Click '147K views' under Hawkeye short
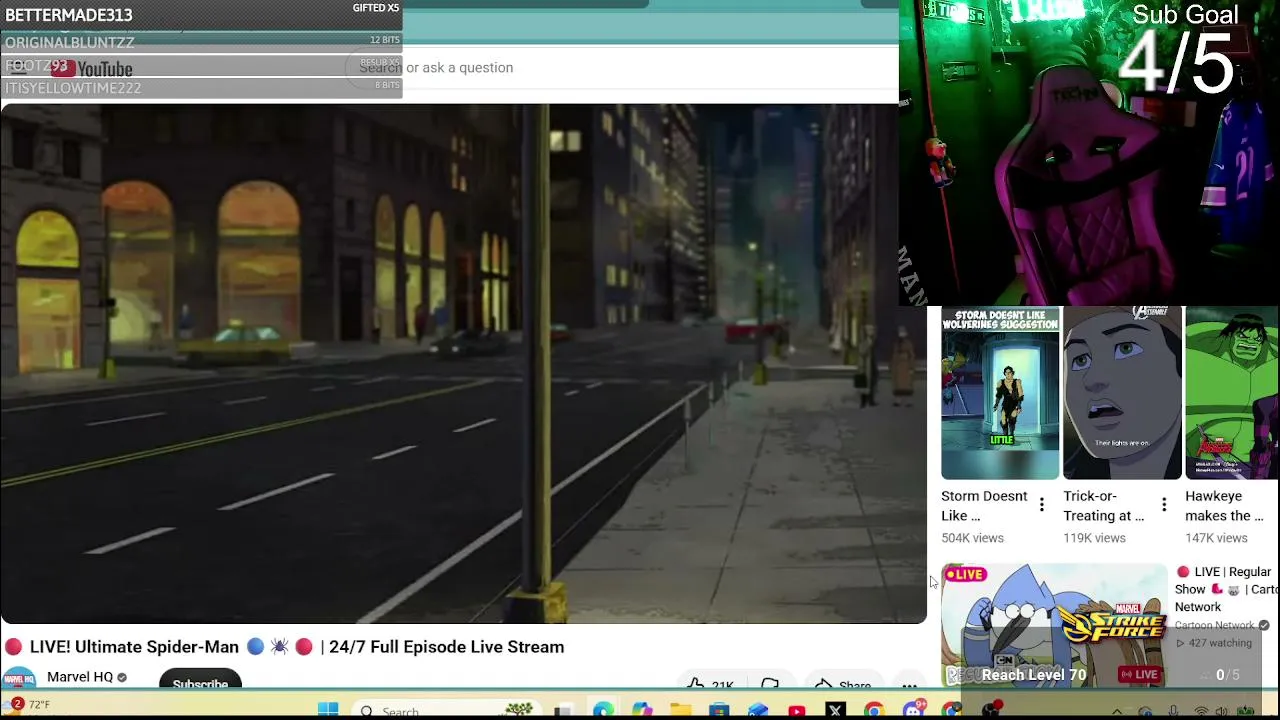Screen dimensions: 1280x720 (1216, 538)
